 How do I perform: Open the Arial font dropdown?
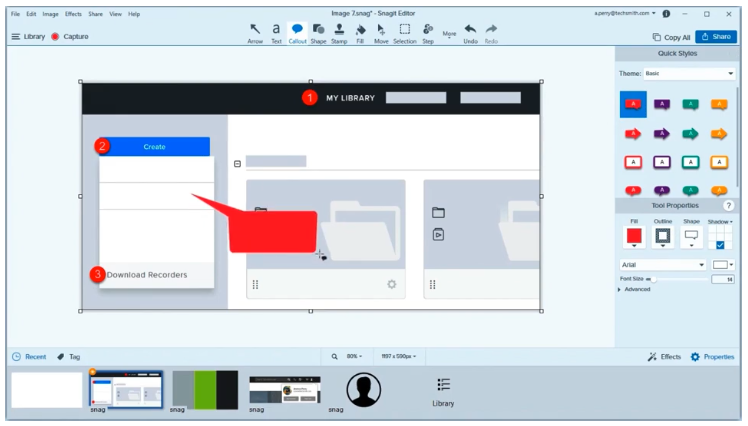(x=662, y=265)
